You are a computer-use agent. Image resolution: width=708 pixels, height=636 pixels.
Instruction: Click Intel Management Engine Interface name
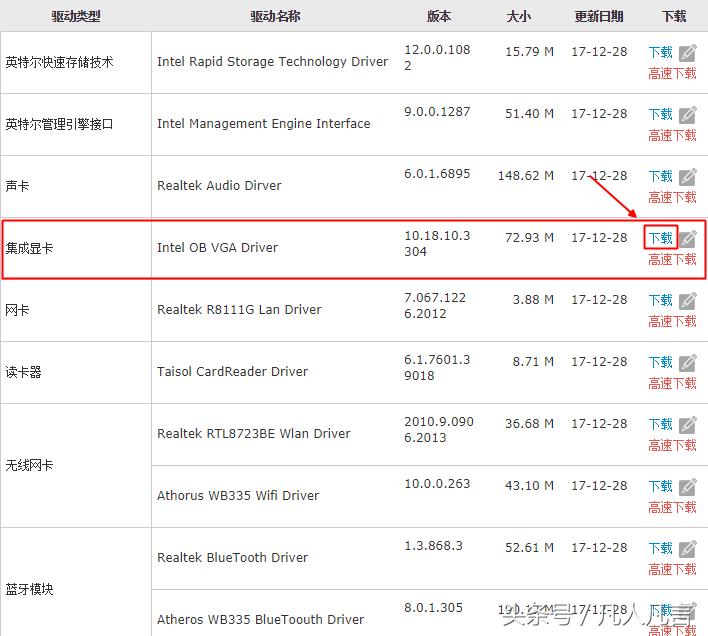click(x=264, y=123)
